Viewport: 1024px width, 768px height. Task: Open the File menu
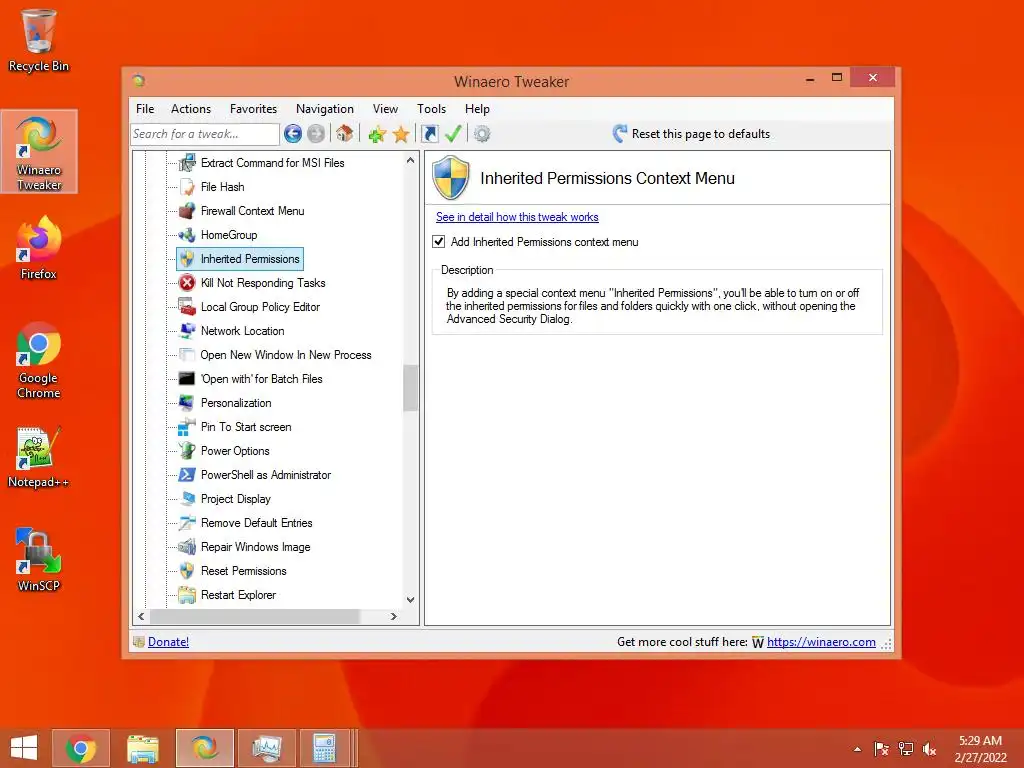(145, 109)
